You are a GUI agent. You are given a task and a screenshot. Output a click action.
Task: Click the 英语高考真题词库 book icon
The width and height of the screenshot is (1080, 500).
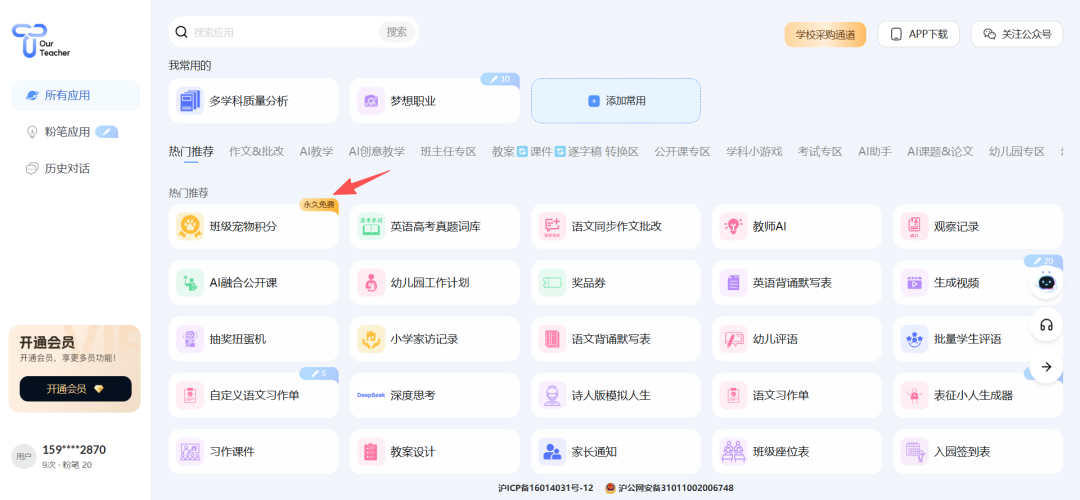click(371, 227)
